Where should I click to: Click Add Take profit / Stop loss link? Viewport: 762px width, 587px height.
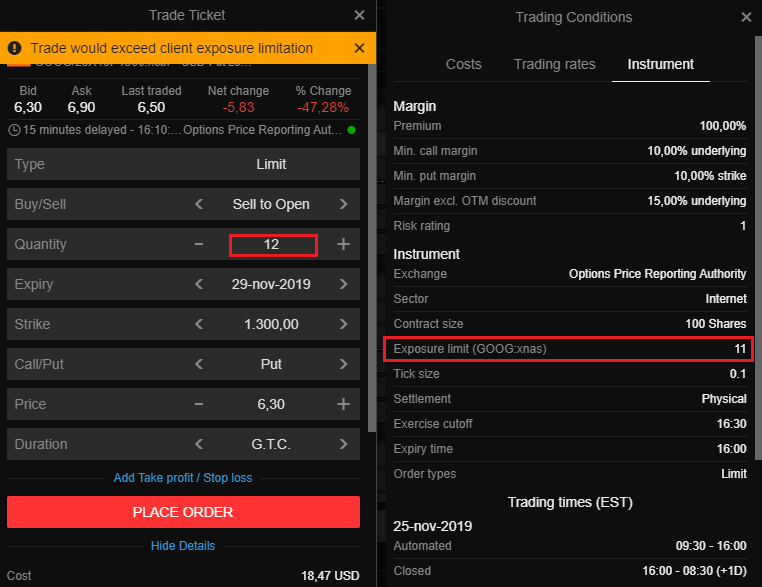pyautogui.click(x=183, y=478)
